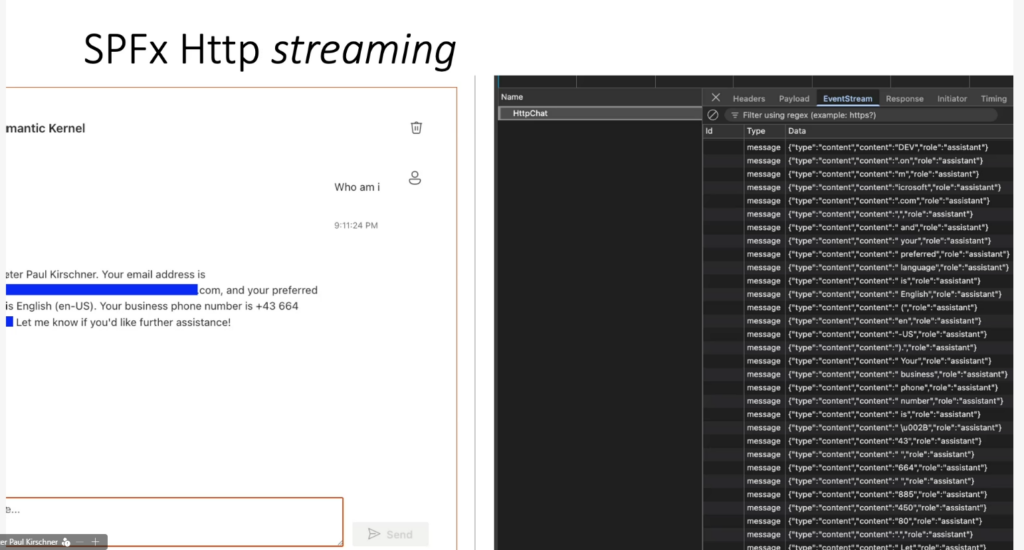This screenshot has height=550, width=1024.
Task: Click event row with content "\u002B"
Action: [x=857, y=427]
